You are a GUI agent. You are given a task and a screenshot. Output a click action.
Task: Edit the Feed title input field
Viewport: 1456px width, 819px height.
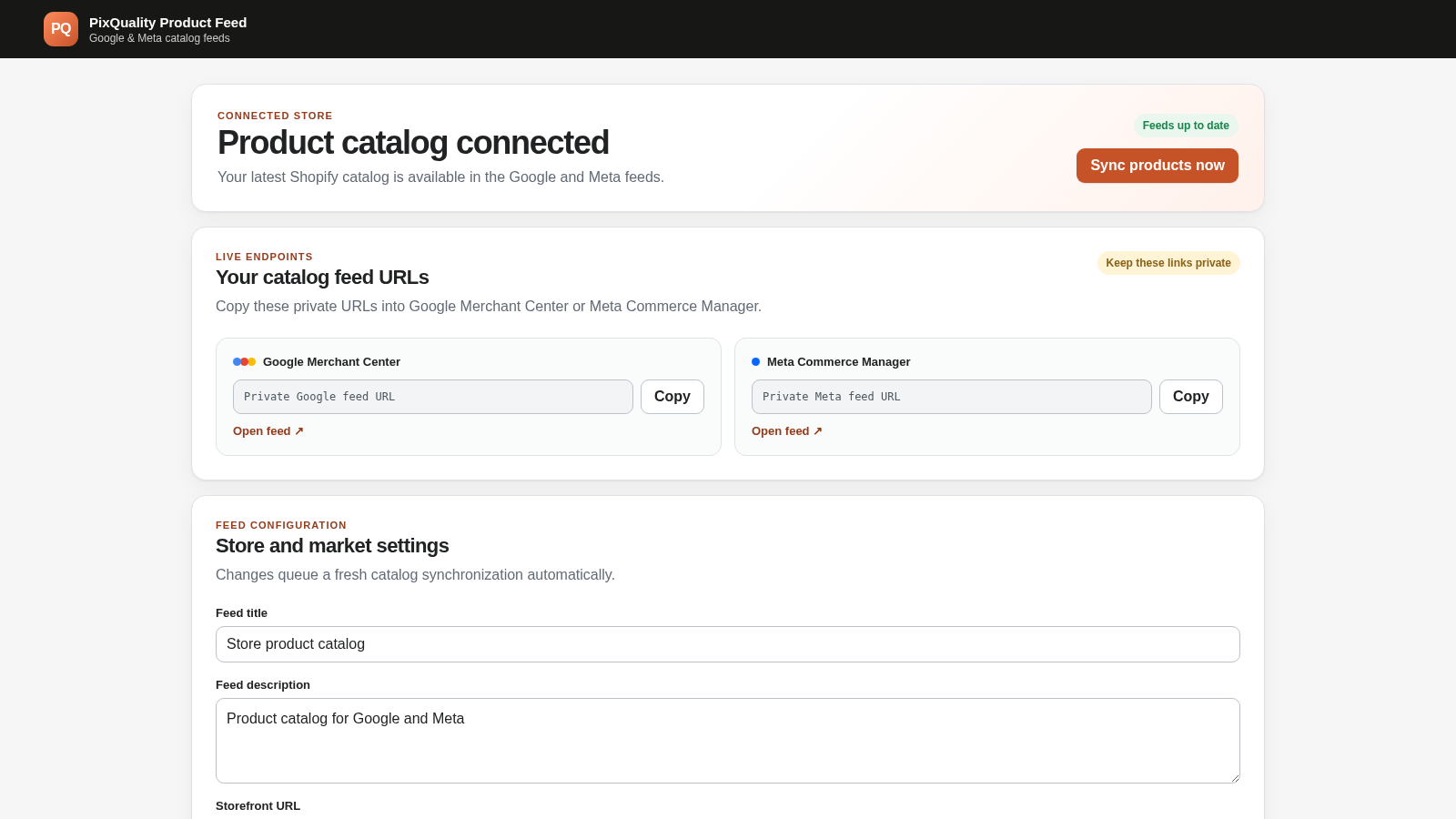(x=728, y=644)
